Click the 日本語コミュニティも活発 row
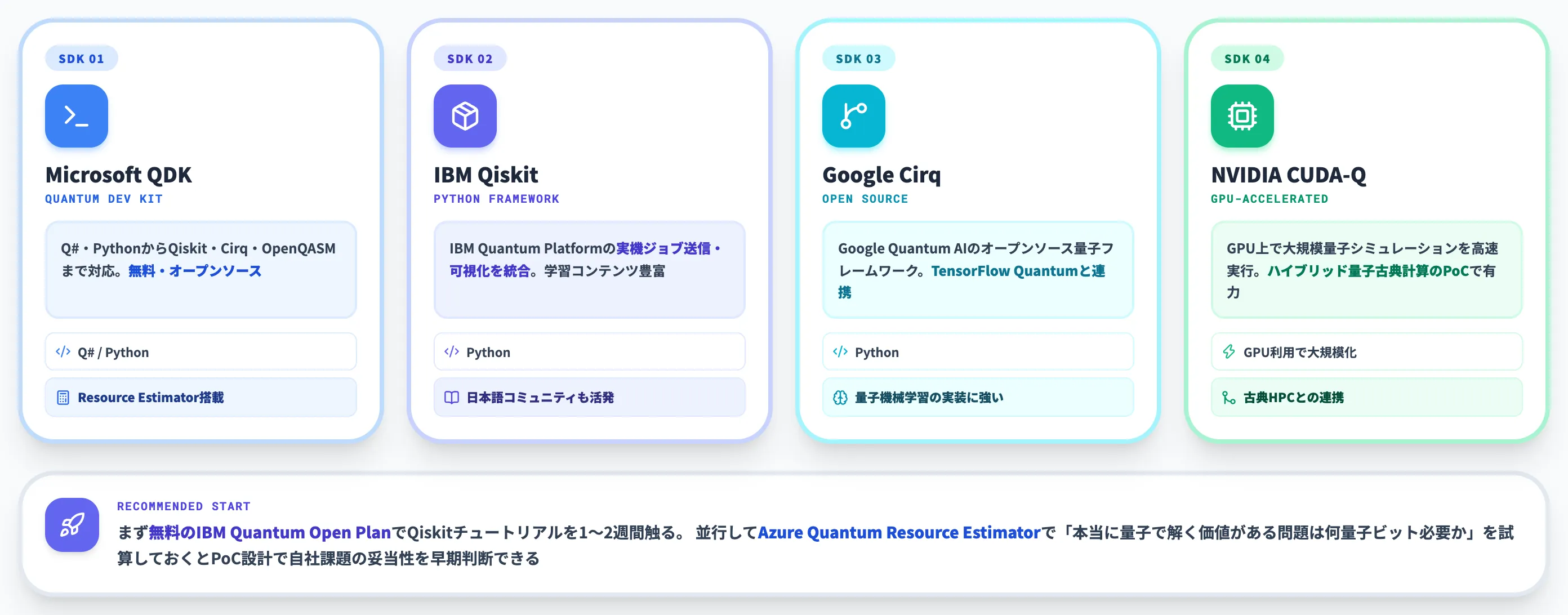1568x615 pixels. 589,398
